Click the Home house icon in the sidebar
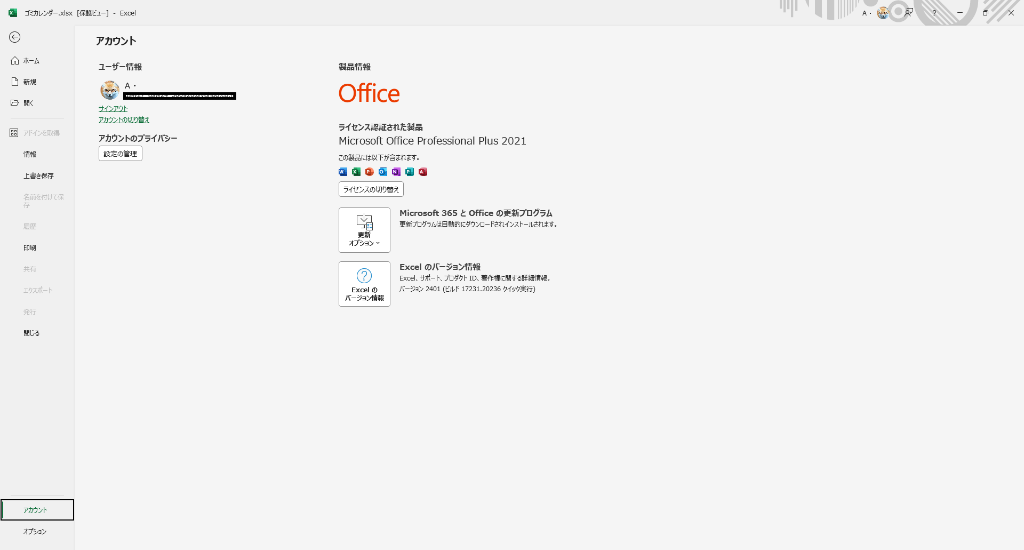 pos(14,61)
